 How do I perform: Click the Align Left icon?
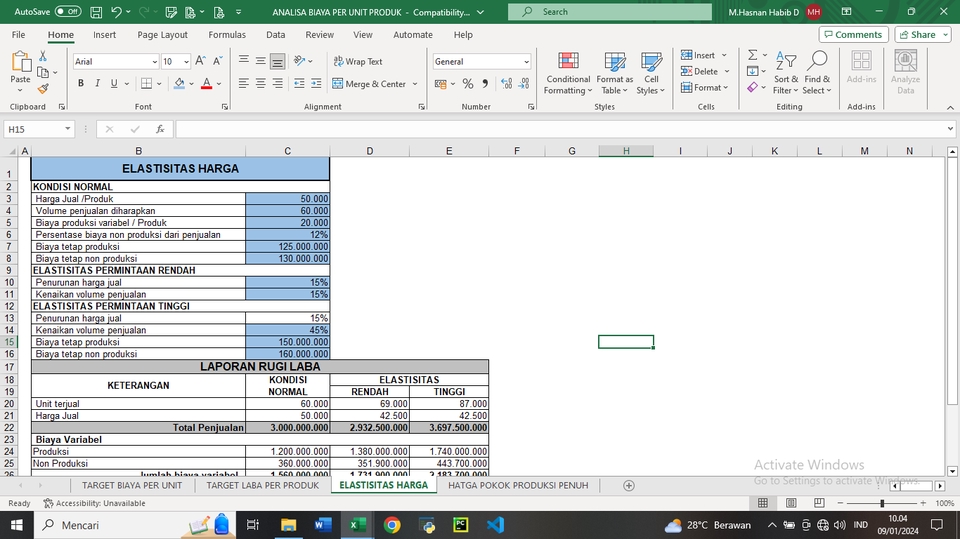[244, 83]
